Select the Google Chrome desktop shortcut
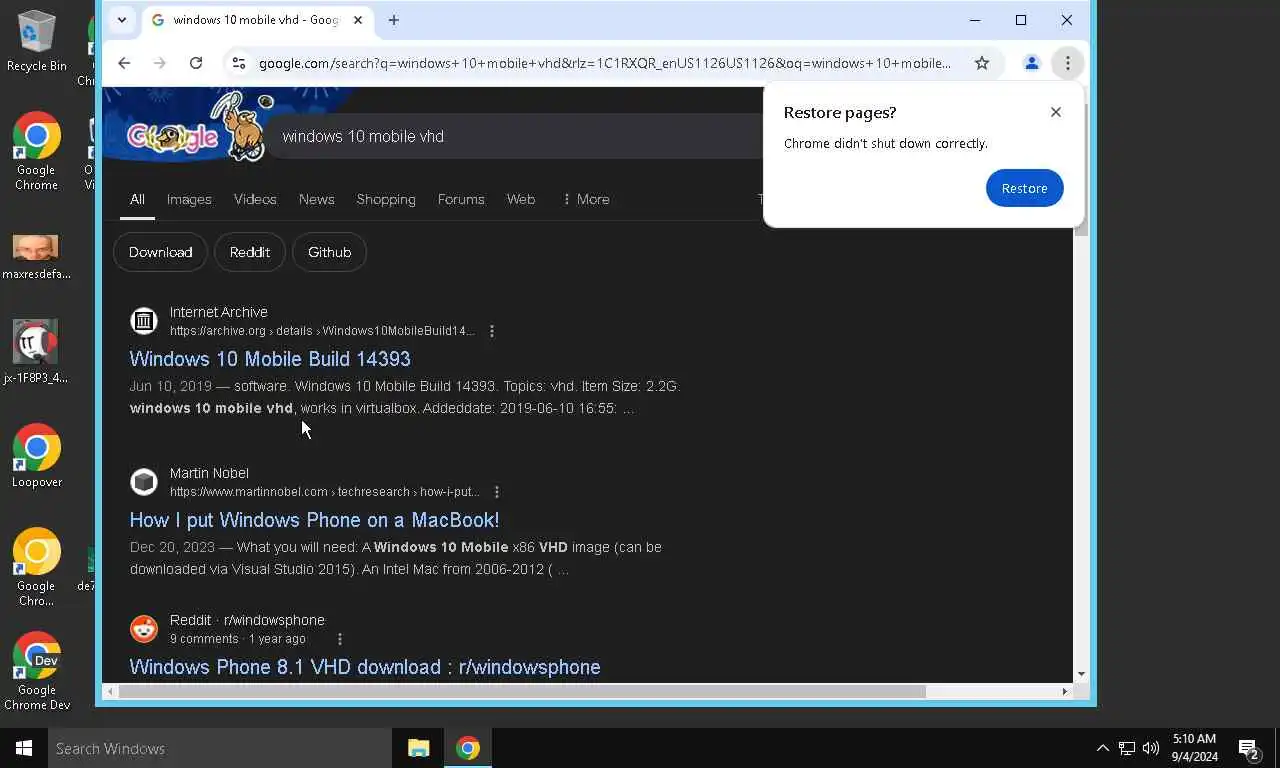Screen dimensions: 1280x768 (36, 151)
